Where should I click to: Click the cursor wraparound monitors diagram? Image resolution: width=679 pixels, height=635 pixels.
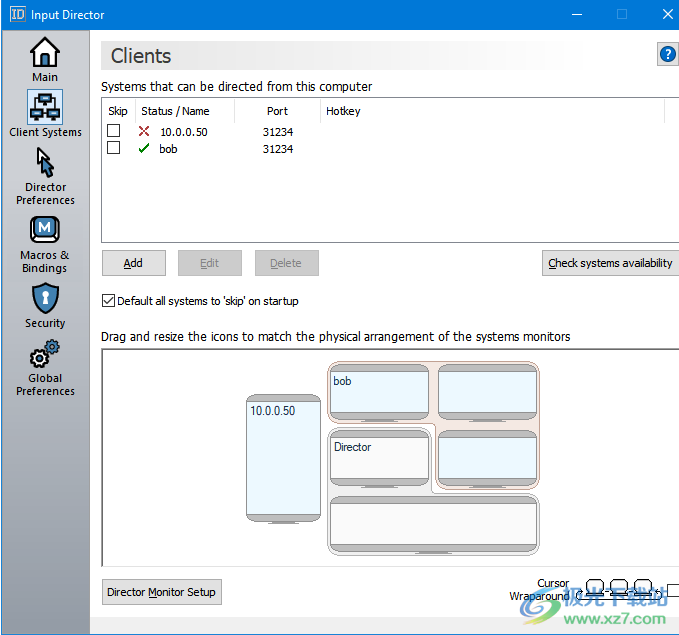620,590
